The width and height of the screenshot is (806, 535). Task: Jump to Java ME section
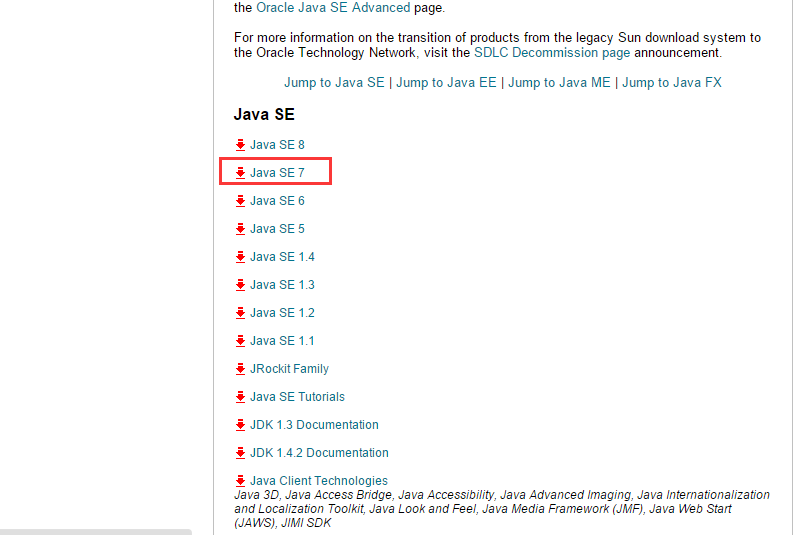(x=559, y=83)
